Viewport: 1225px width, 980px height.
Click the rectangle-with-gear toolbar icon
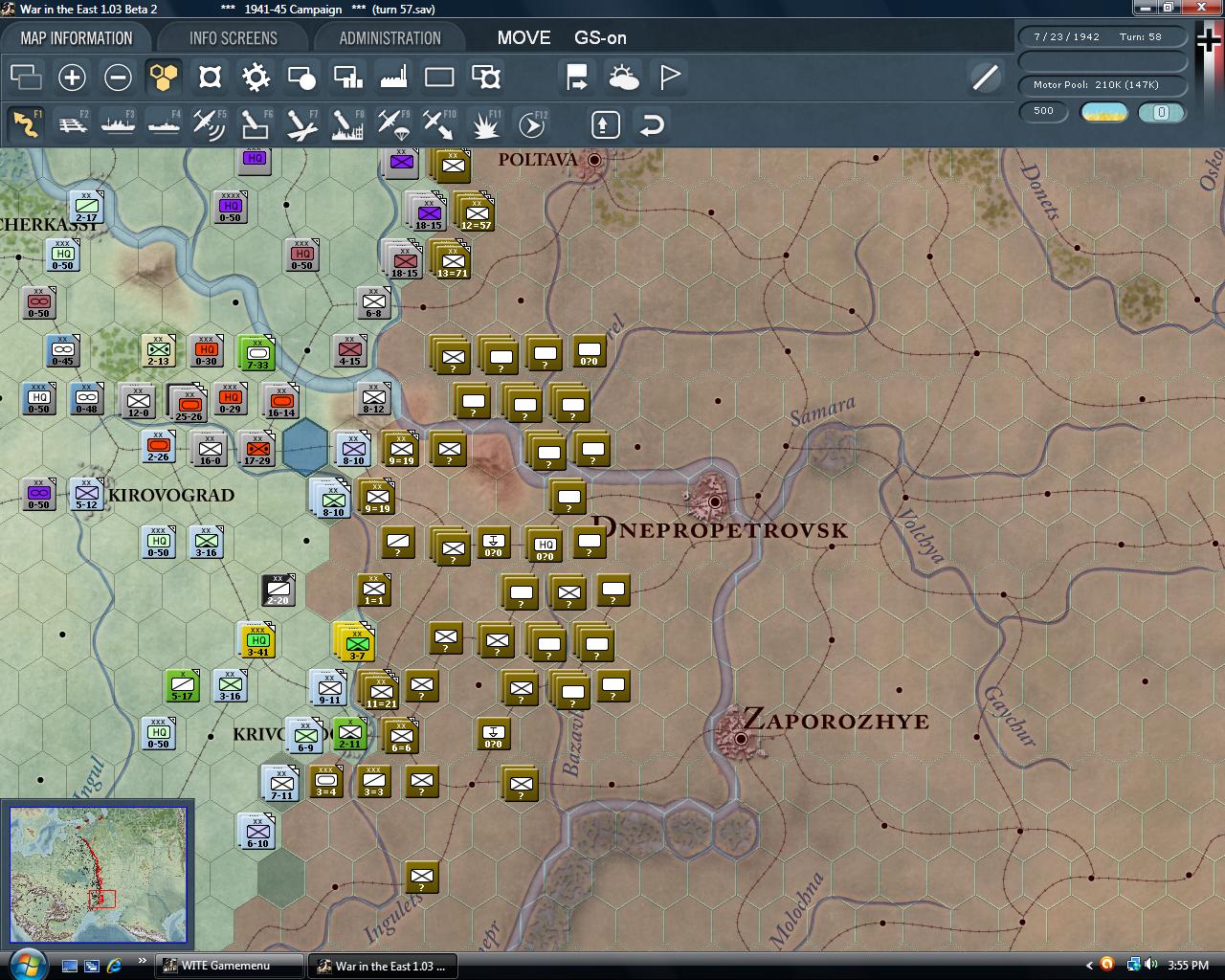point(486,77)
